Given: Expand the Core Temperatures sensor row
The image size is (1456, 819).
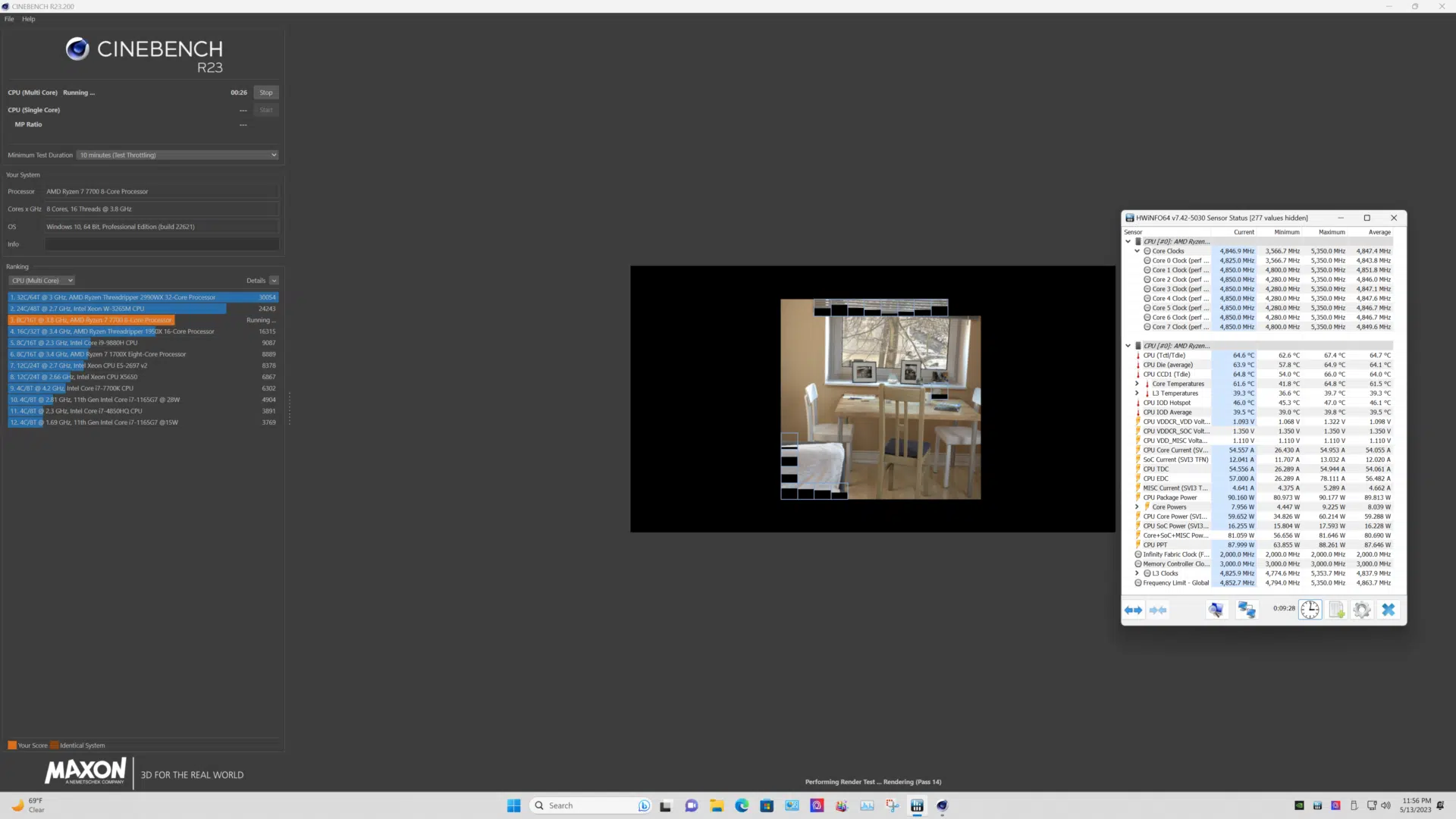Looking at the screenshot, I should 1137,384.
